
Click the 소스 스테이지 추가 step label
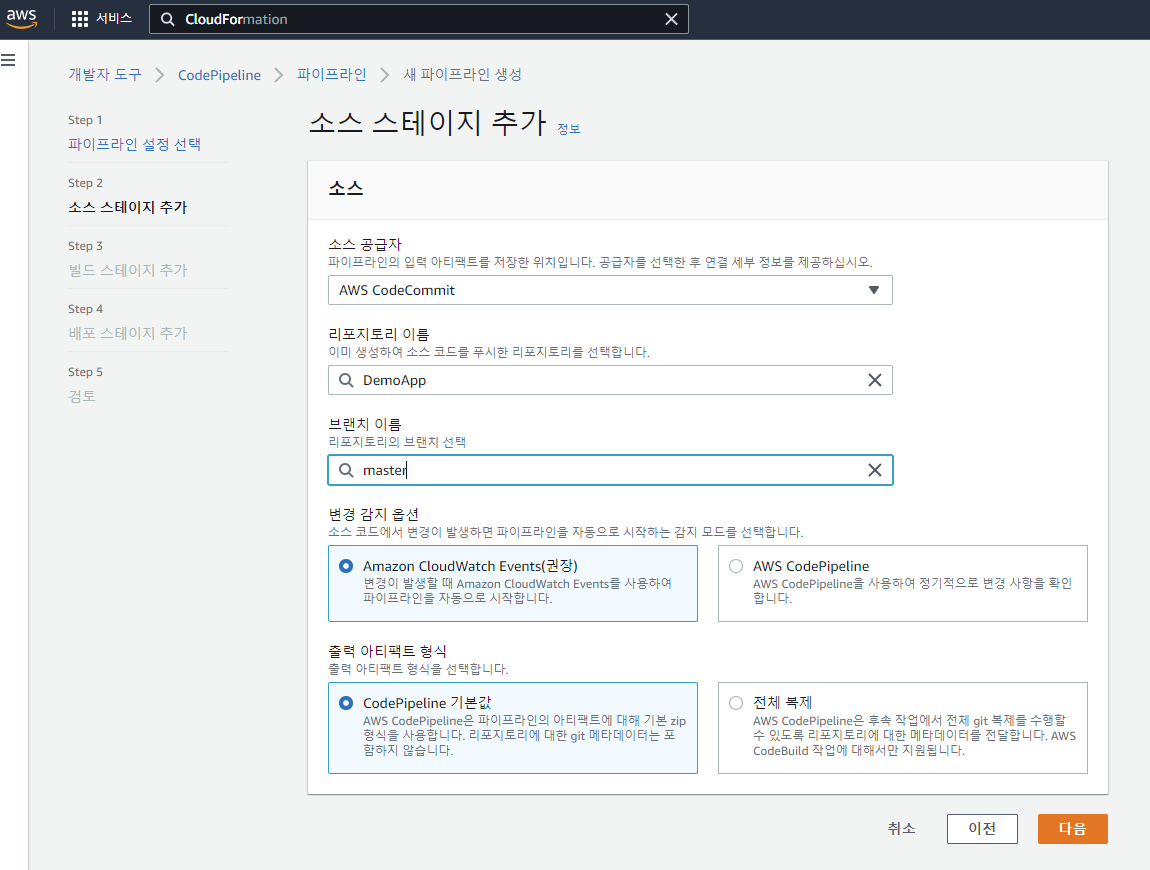tap(128, 207)
